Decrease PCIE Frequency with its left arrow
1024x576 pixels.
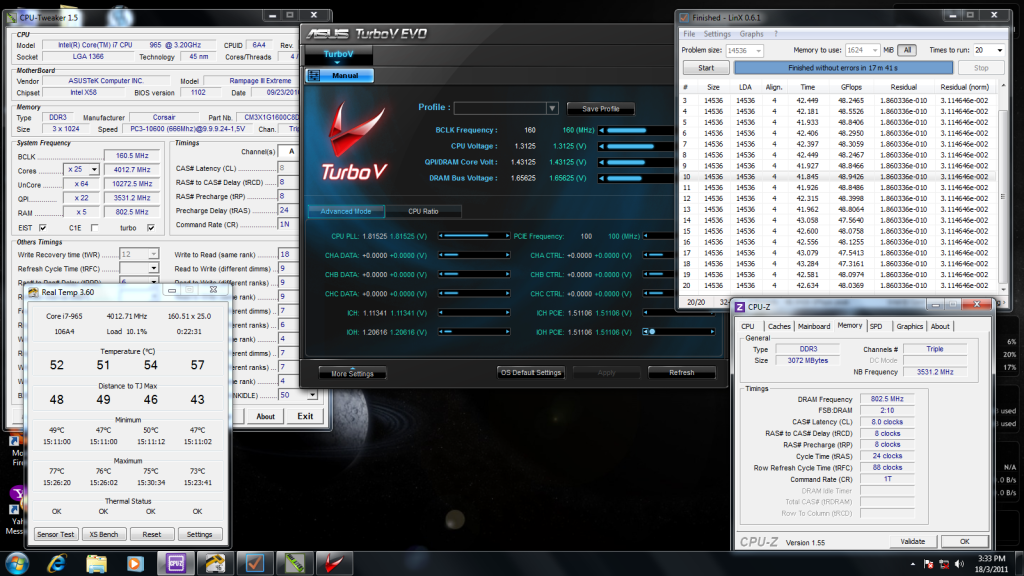tap(646, 236)
